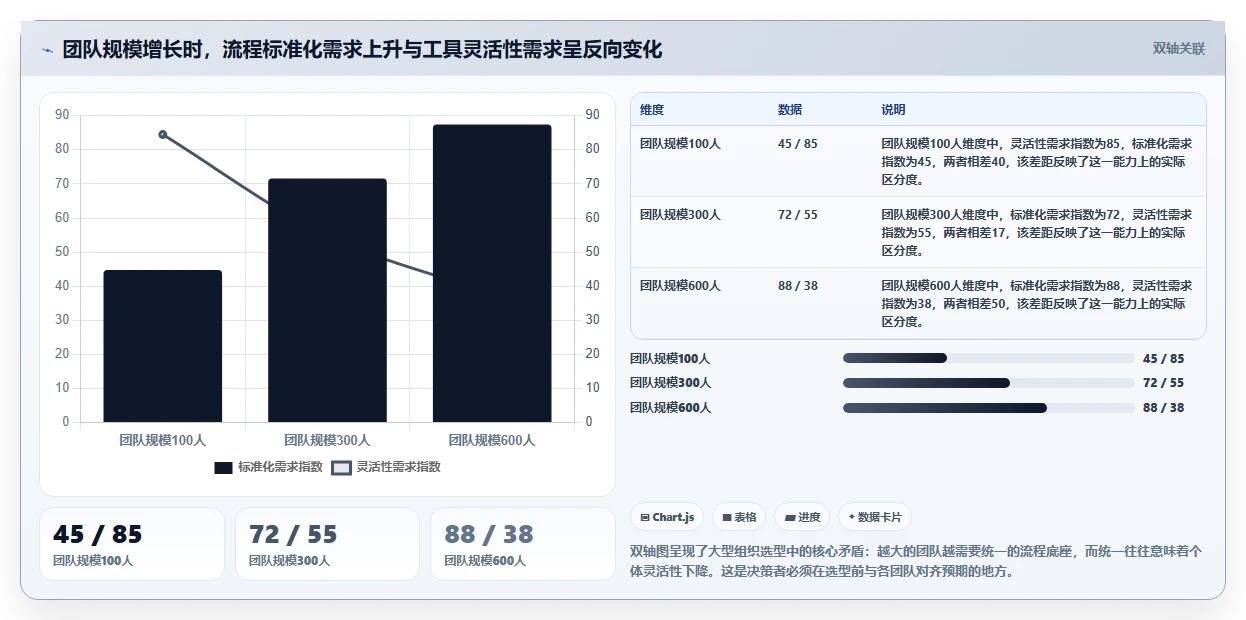Select the Chart.js tag
Image resolution: width=1246 pixels, height=620 pixels.
(x=667, y=517)
